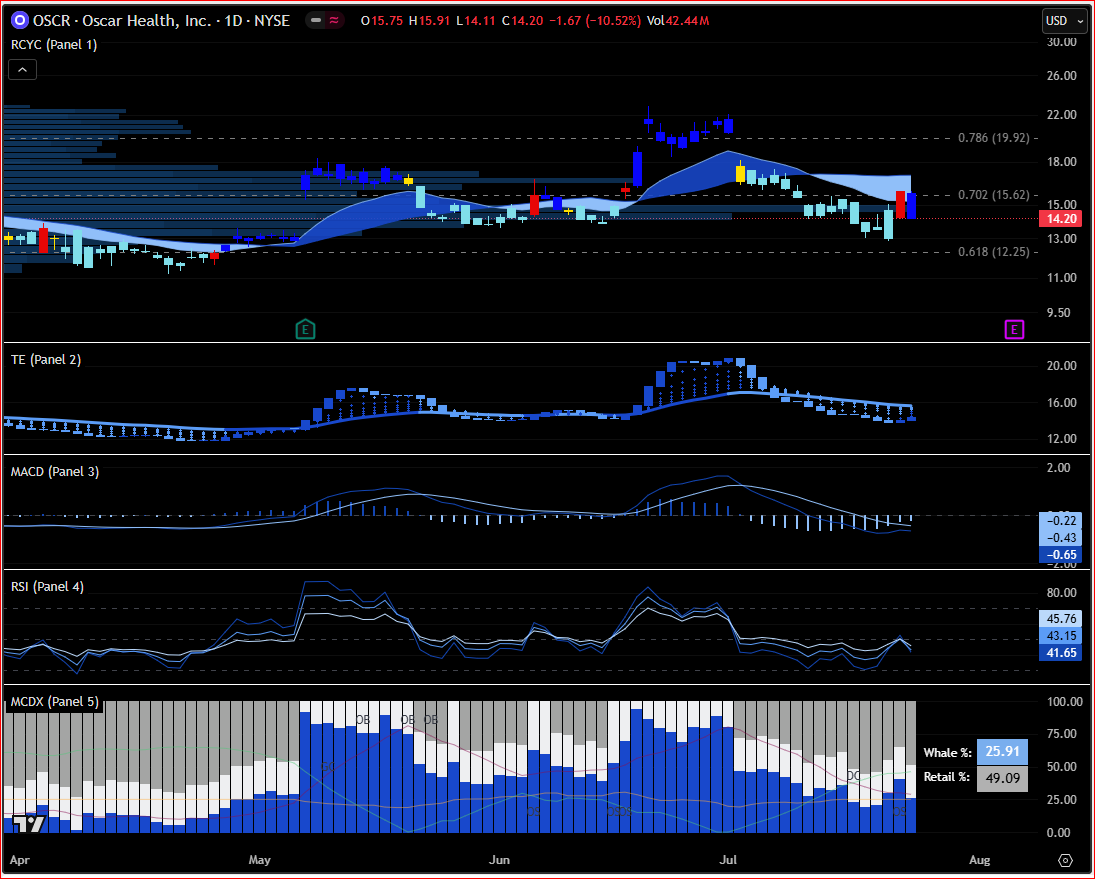1095x879 pixels.
Task: Click the MACD value label -0.43
Action: (1061, 538)
